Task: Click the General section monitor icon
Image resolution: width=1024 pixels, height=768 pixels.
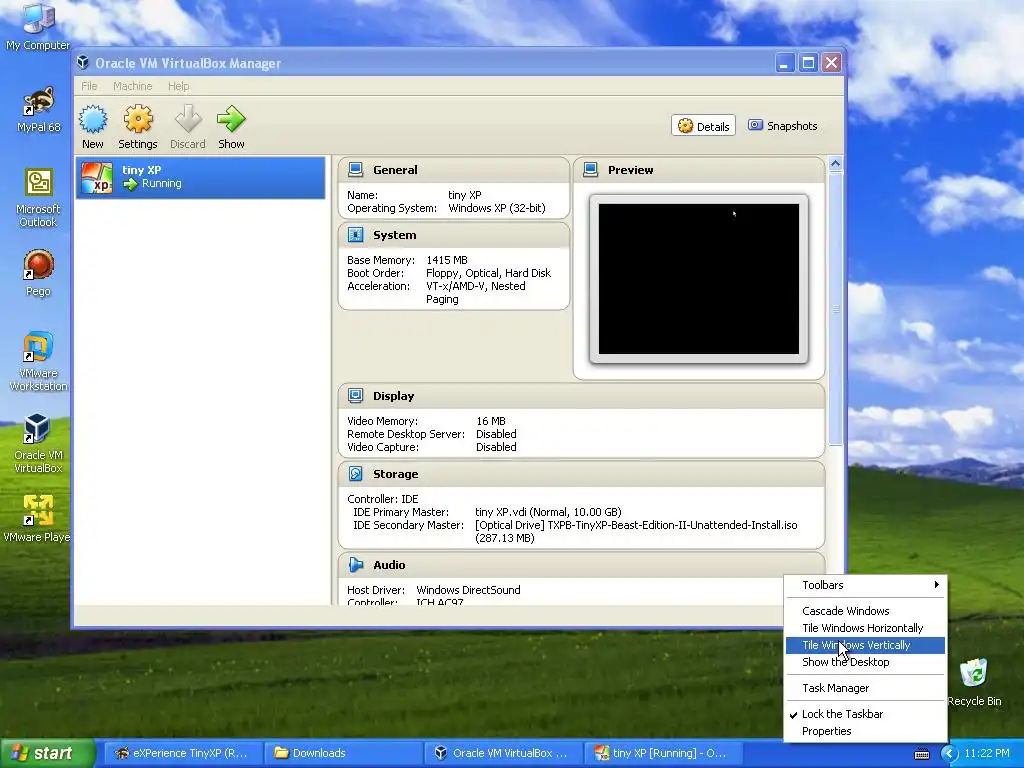Action: click(x=355, y=170)
